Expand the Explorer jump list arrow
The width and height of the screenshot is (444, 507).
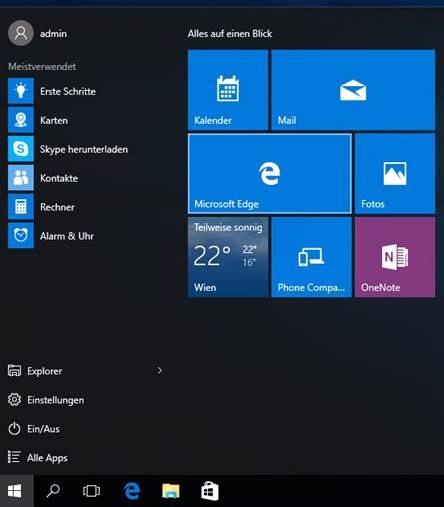(x=160, y=370)
